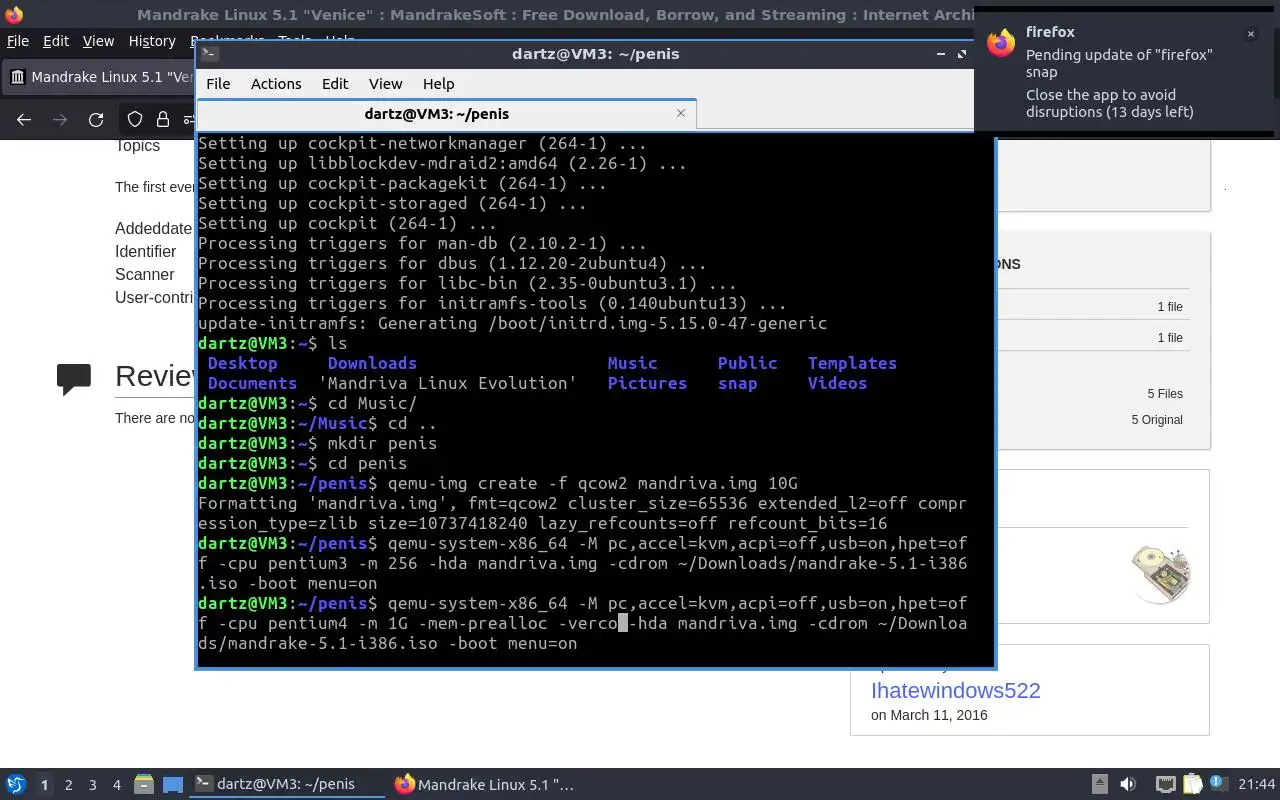Click 'Identifier' metadata label

(145, 251)
